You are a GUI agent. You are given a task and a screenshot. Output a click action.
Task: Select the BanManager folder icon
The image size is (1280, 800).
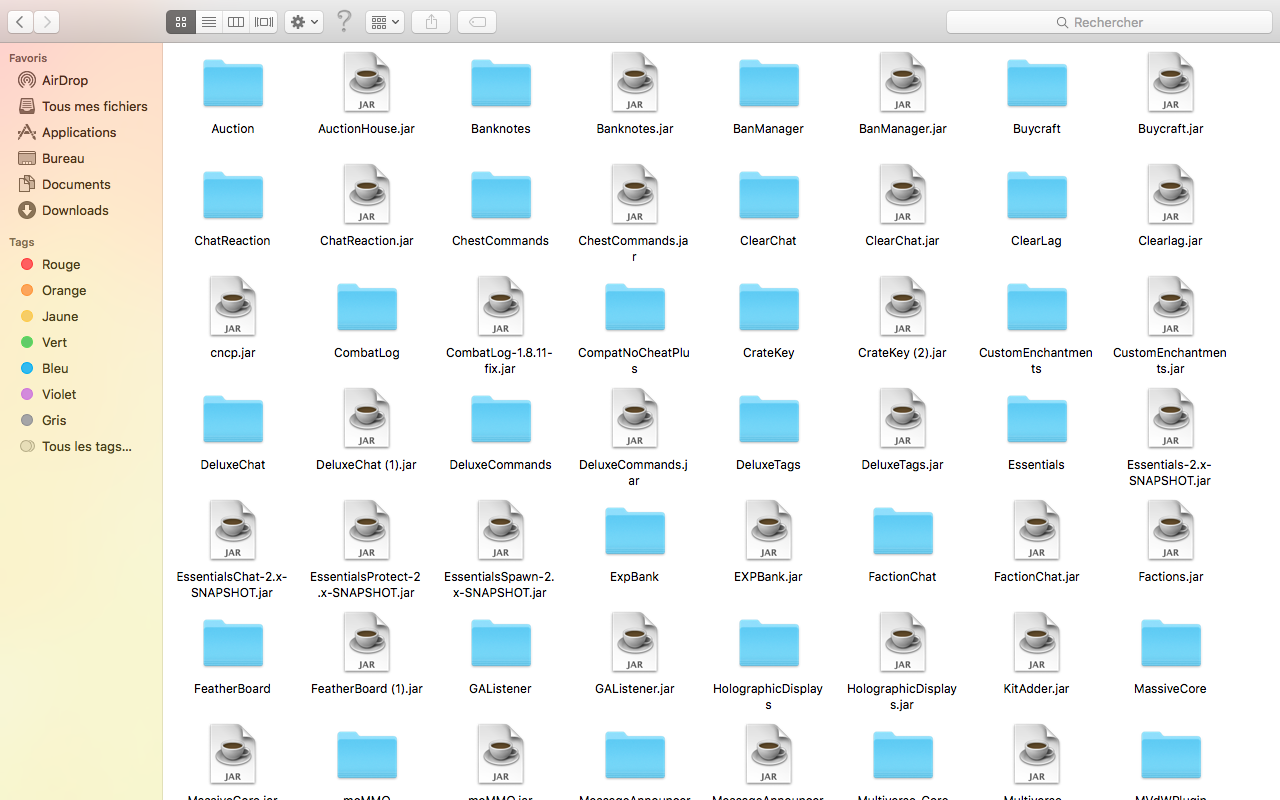[x=769, y=83]
